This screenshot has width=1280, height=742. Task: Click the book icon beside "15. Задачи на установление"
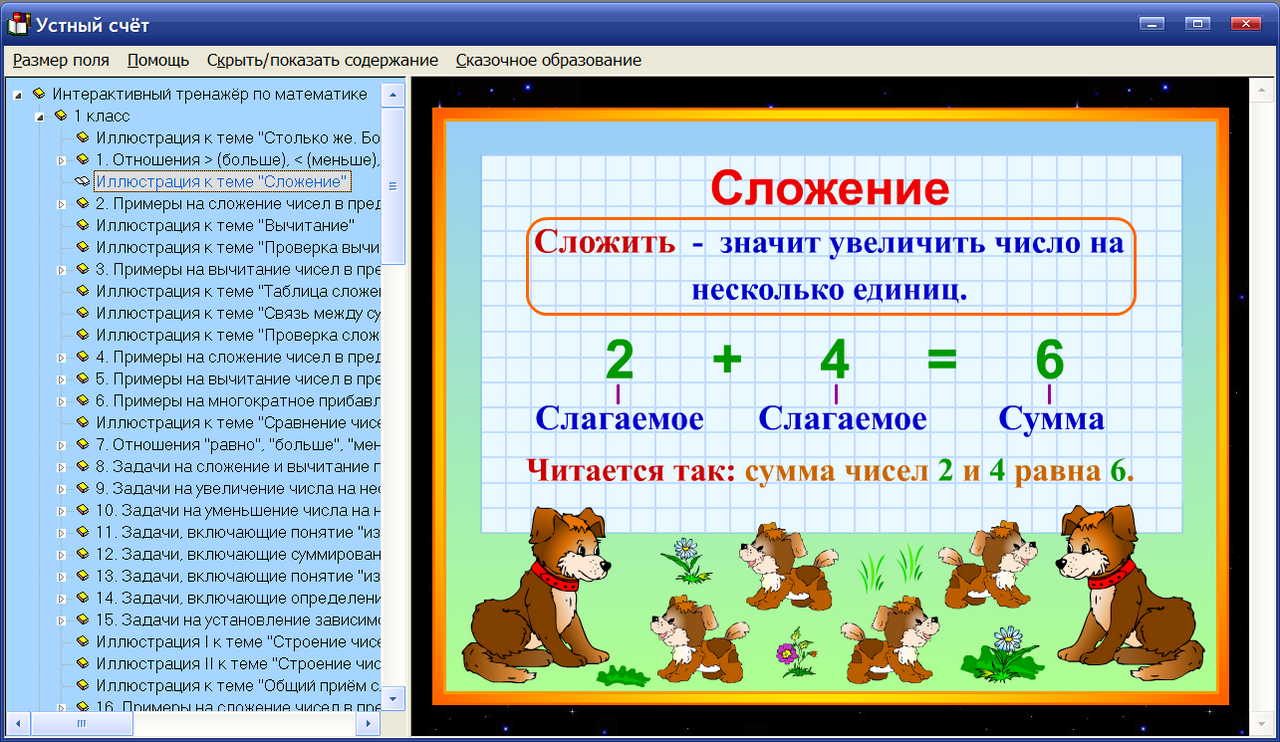[x=82, y=621]
